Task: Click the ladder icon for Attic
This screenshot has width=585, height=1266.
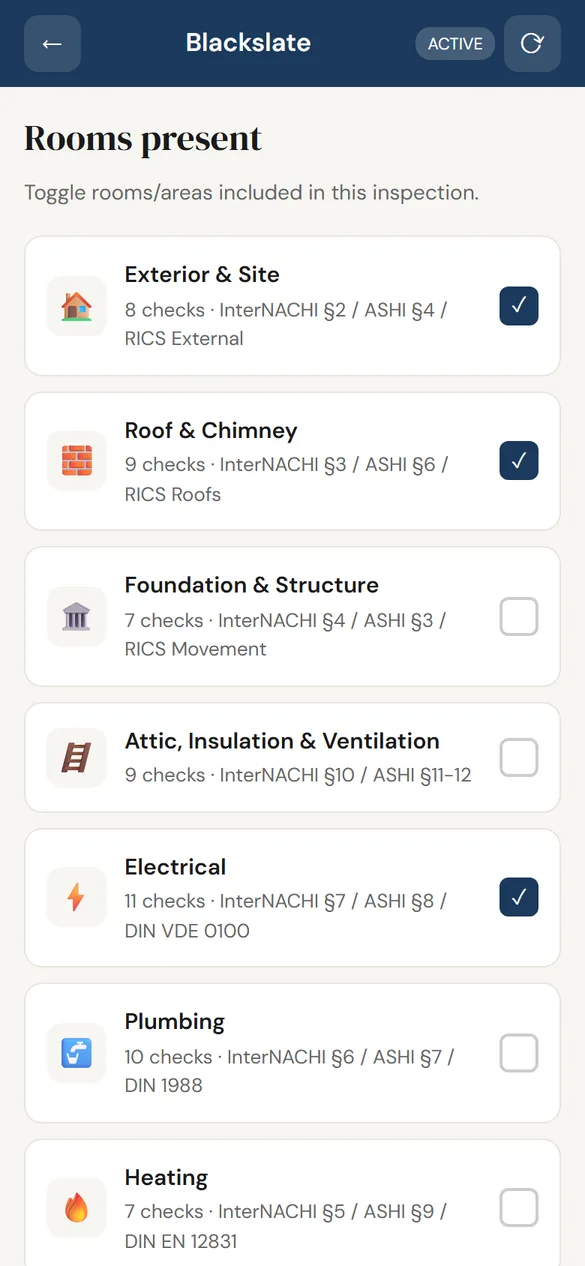Action: pos(77,758)
